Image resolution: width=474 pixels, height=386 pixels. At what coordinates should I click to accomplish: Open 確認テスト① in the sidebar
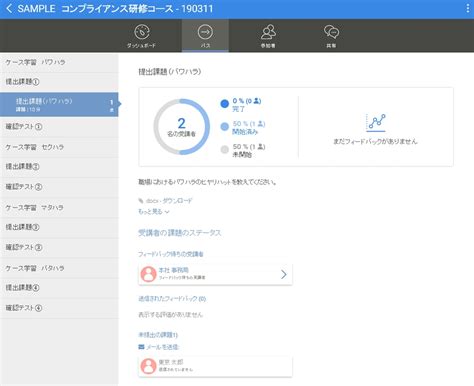[59, 127]
